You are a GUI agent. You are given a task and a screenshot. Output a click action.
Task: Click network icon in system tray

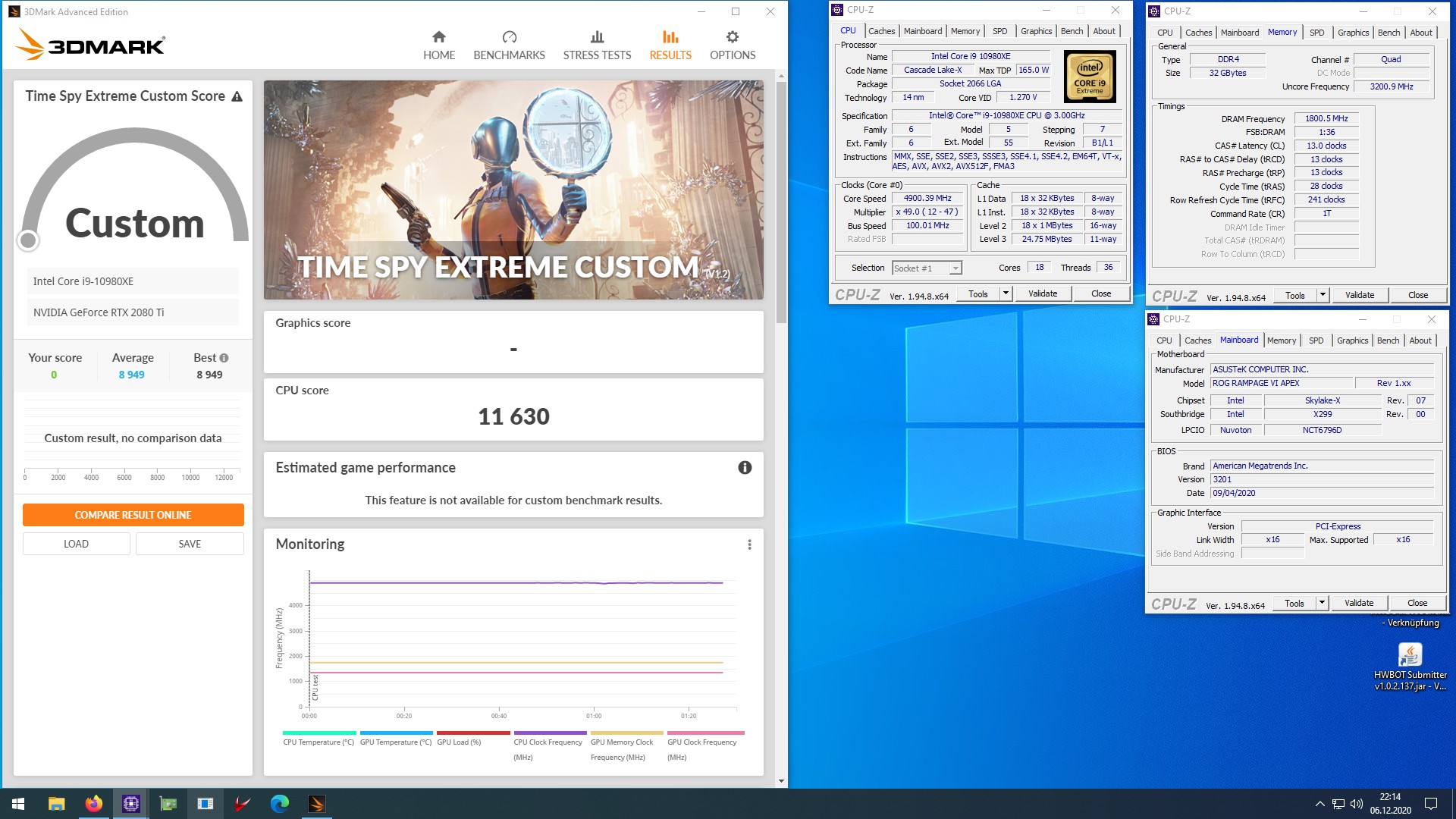point(1338,804)
